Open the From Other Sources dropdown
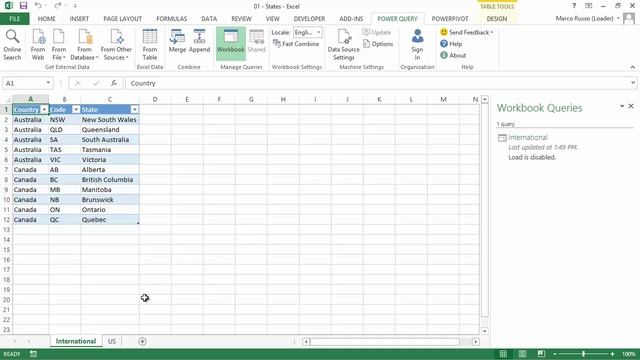The width and height of the screenshot is (640, 360). [116, 45]
